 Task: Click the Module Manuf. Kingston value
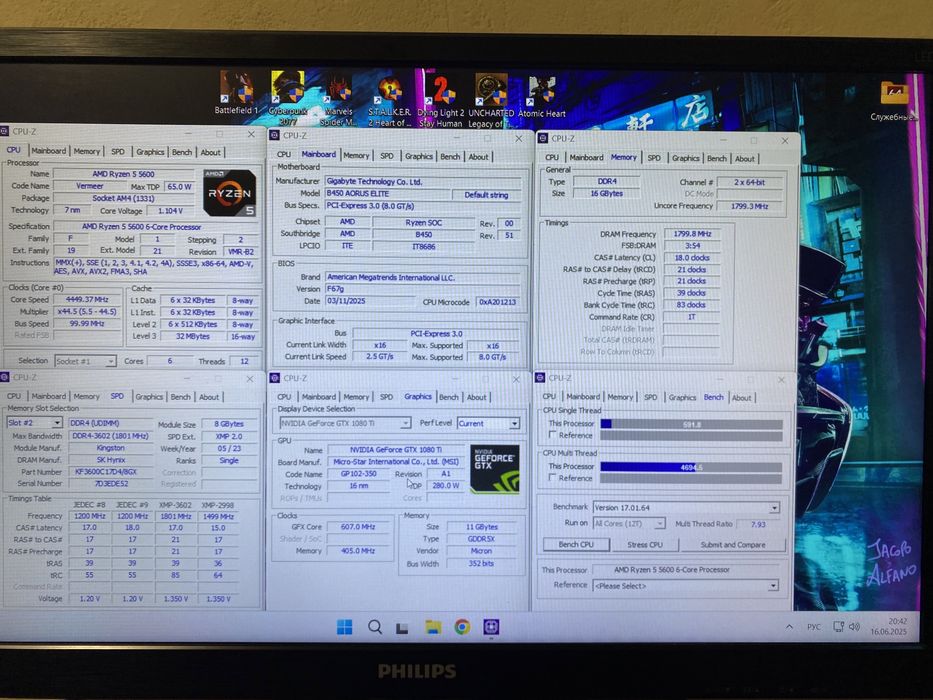(111, 448)
